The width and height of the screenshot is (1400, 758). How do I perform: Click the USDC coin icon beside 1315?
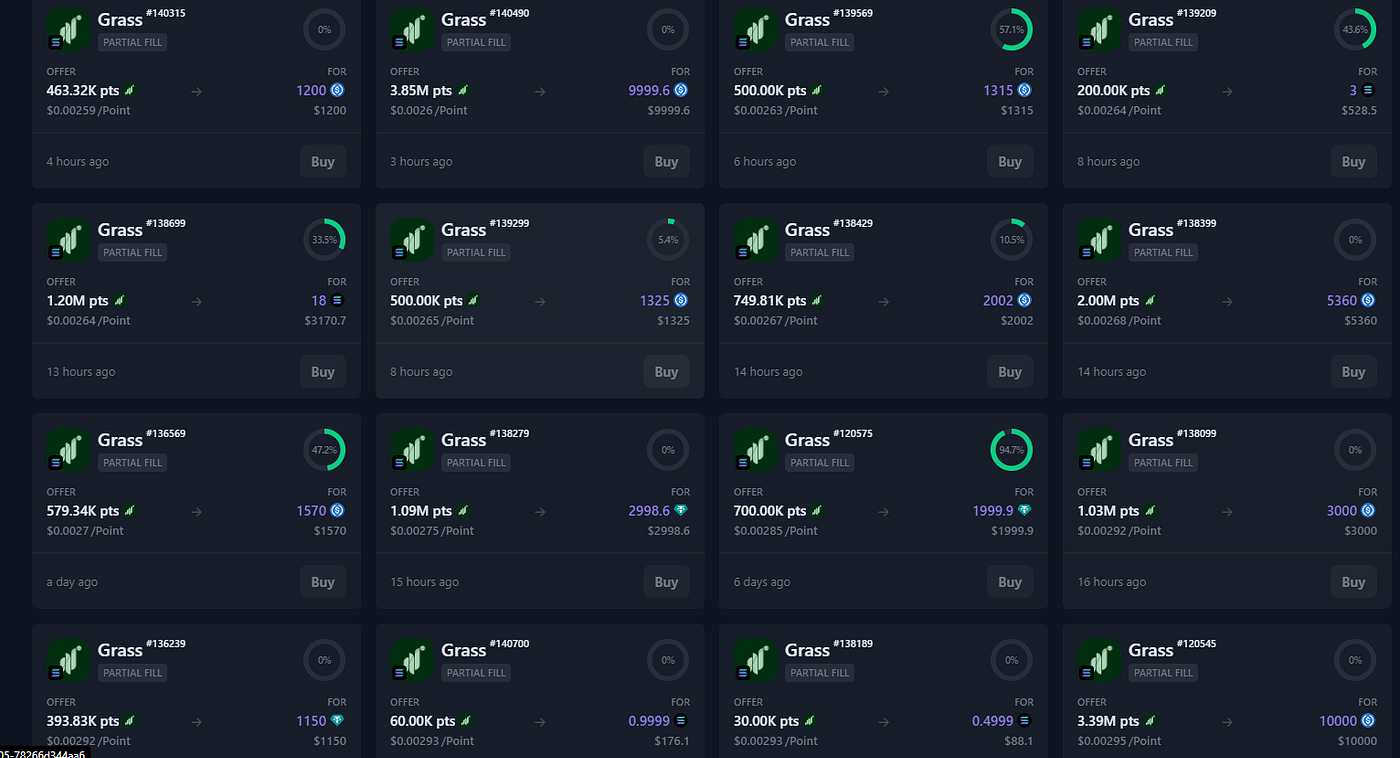1025,90
